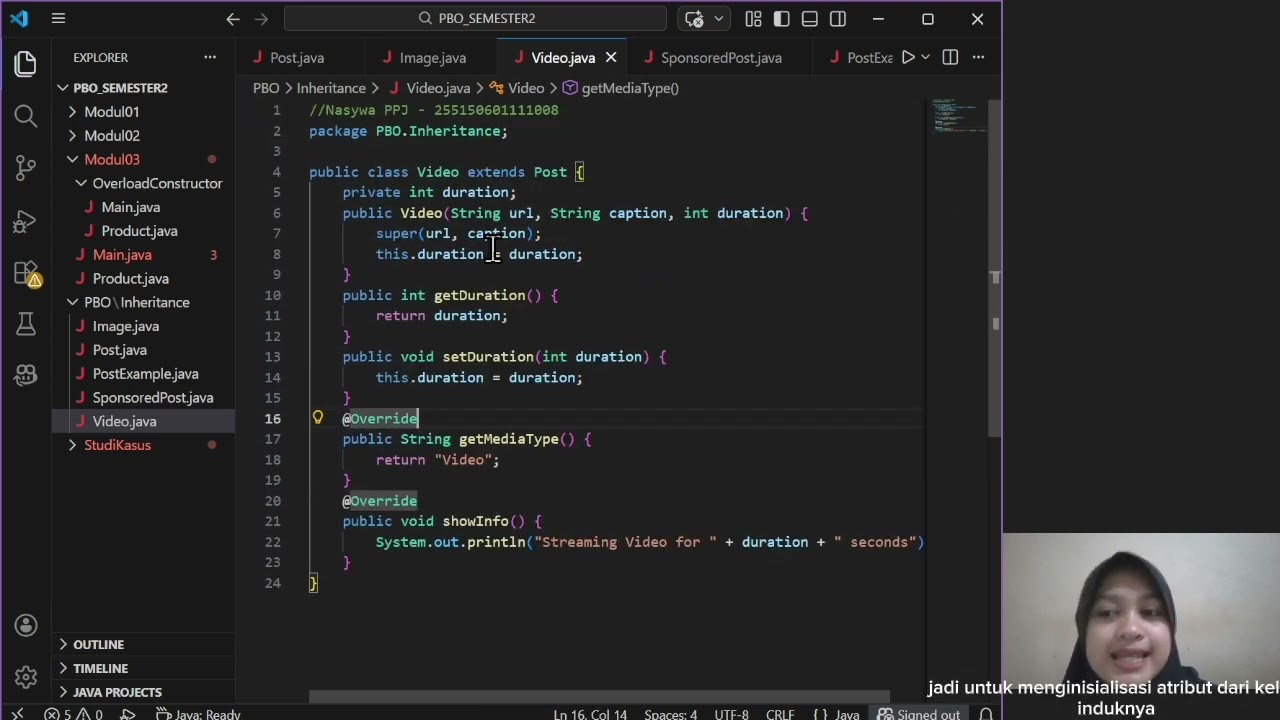Screen dimensions: 1280x720
Task: Switch to the Image.java tab
Action: [x=432, y=57]
